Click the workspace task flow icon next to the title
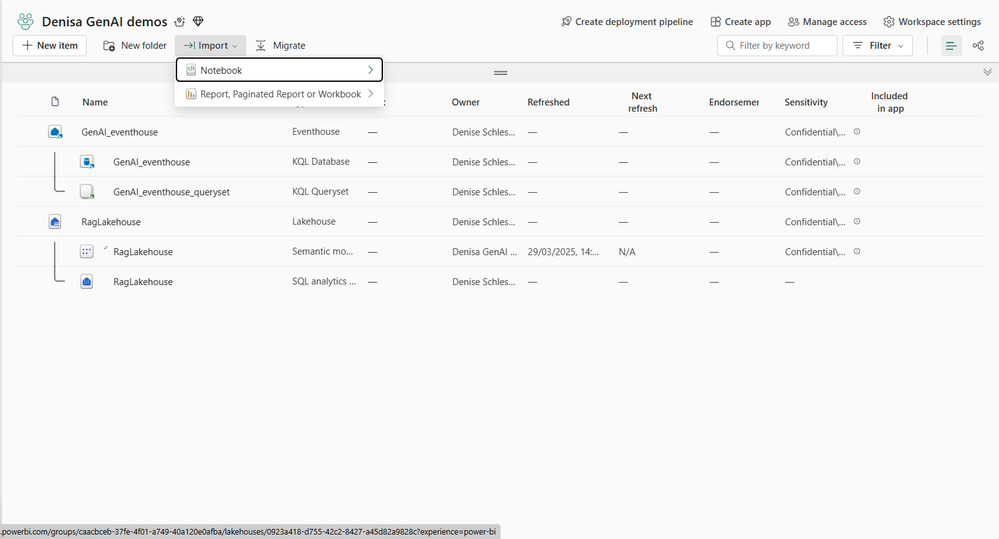999x539 pixels. [180, 22]
